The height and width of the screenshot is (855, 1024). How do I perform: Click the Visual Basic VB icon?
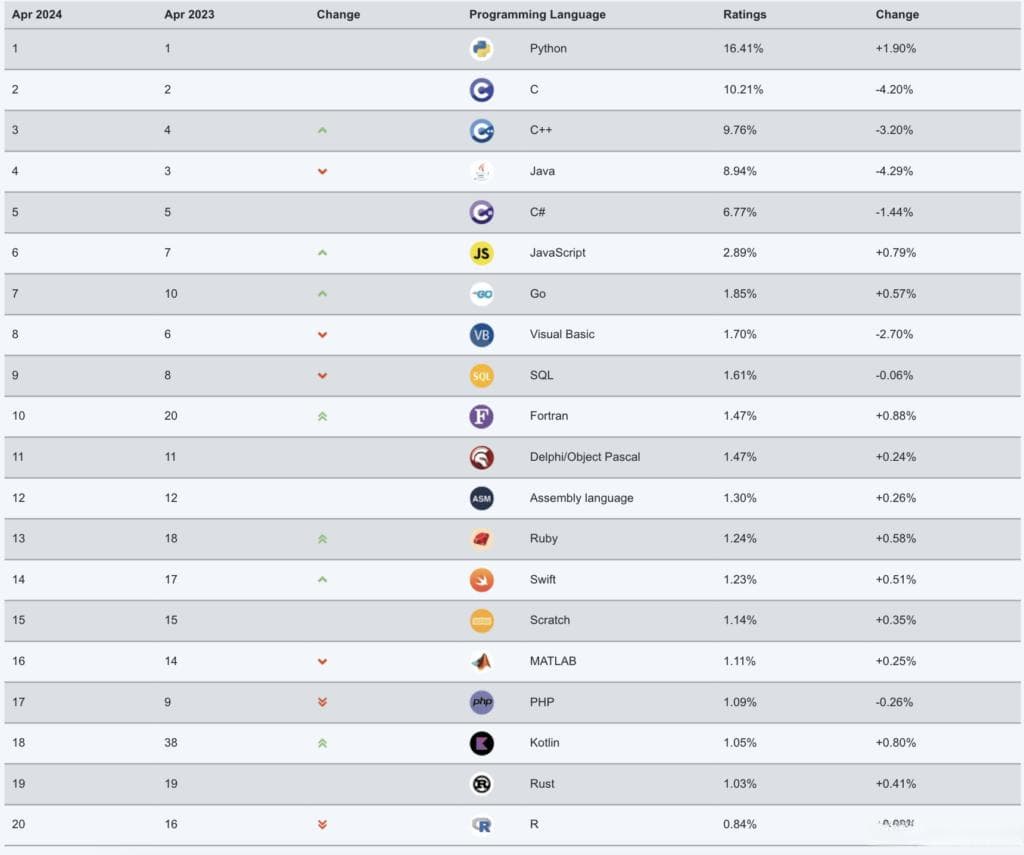tap(481, 335)
